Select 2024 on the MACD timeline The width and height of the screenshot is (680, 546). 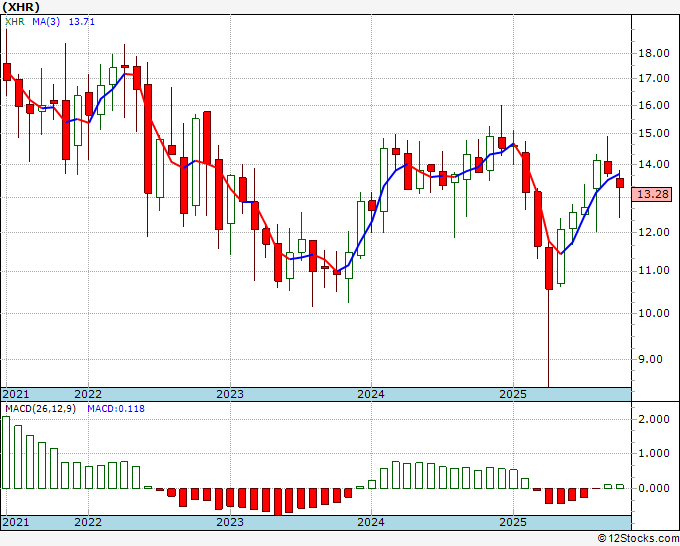coord(371,522)
